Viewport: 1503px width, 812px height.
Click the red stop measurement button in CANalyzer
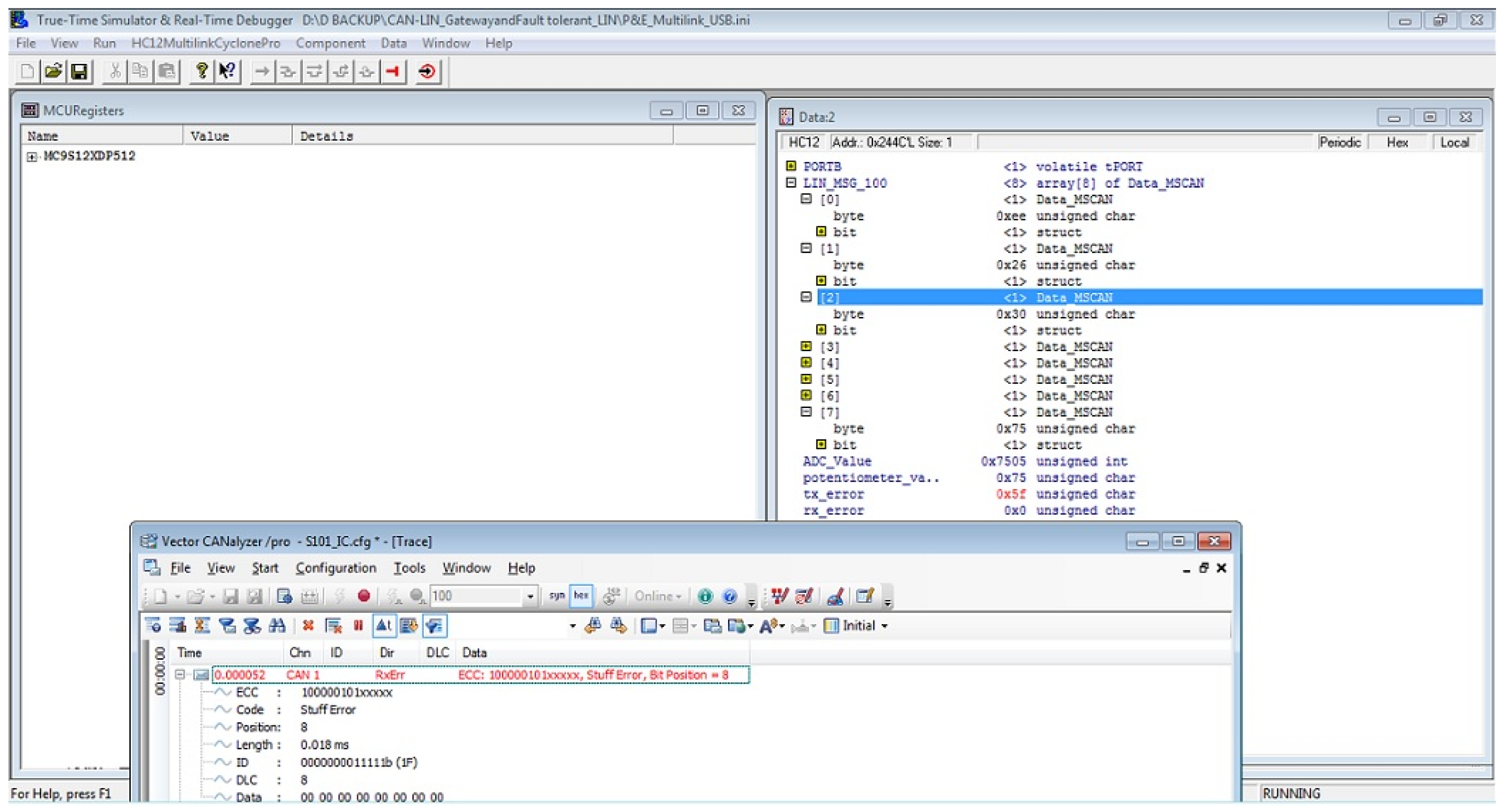click(x=364, y=596)
